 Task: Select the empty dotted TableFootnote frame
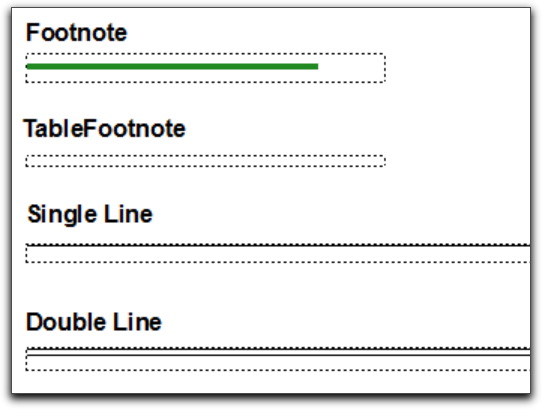click(x=205, y=161)
